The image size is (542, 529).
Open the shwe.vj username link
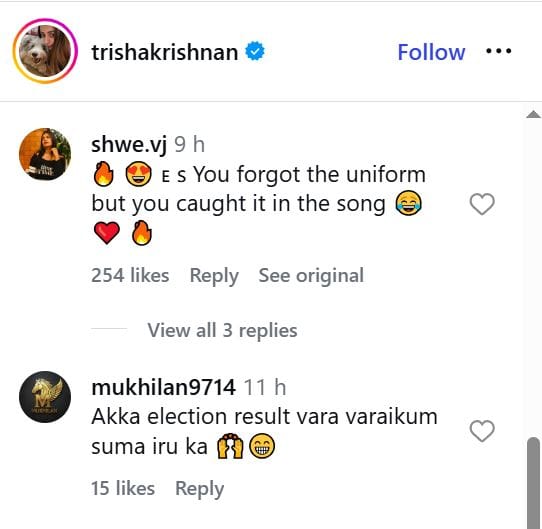tap(129, 145)
